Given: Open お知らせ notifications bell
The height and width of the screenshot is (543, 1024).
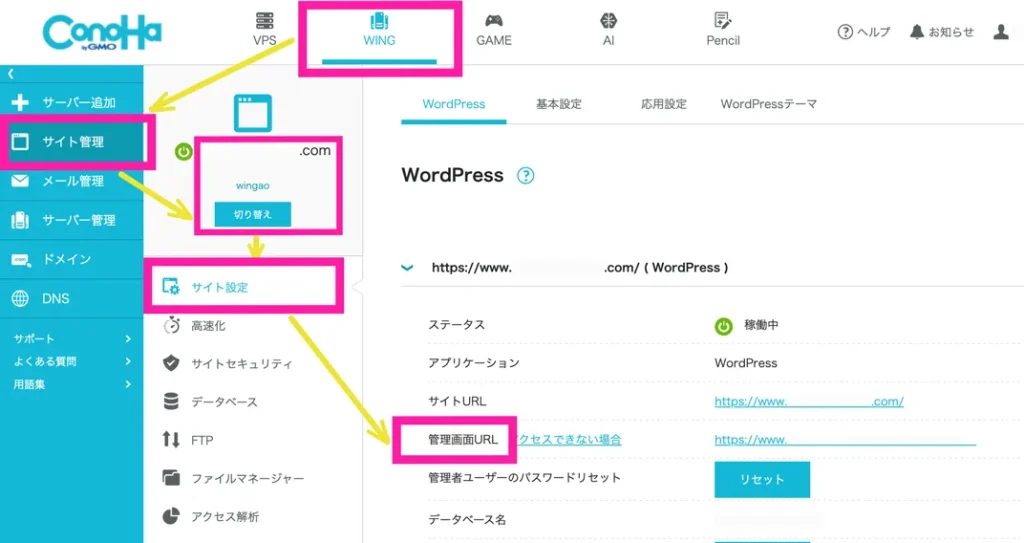Looking at the screenshot, I should click(x=942, y=31).
